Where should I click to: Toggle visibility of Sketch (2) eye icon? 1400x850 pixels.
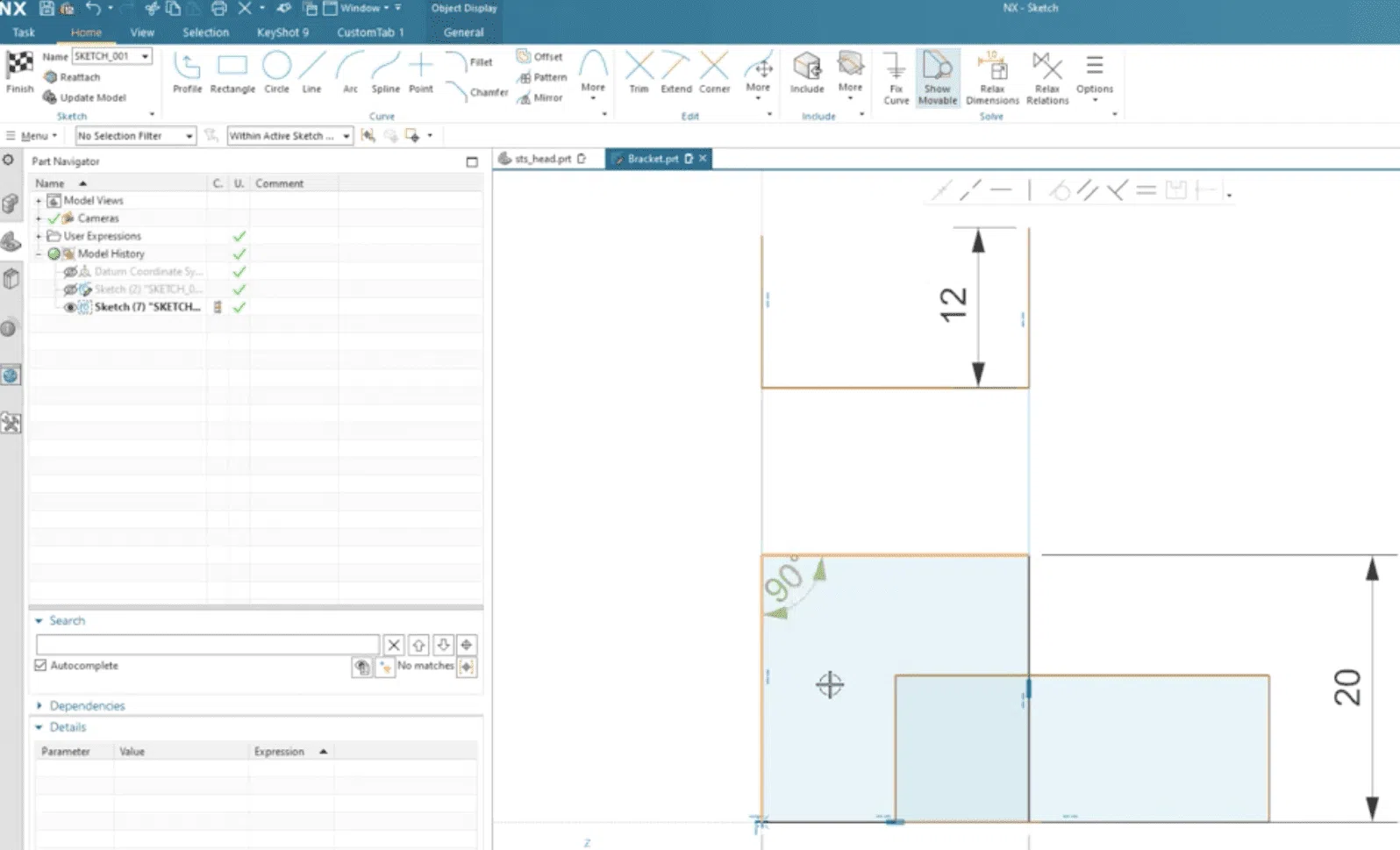(70, 289)
